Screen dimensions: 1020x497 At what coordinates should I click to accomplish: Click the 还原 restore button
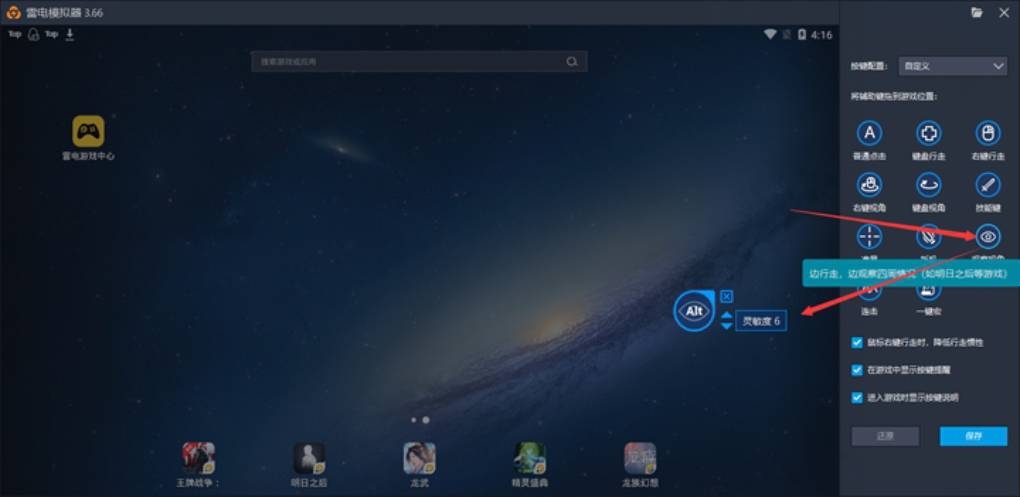tap(884, 436)
